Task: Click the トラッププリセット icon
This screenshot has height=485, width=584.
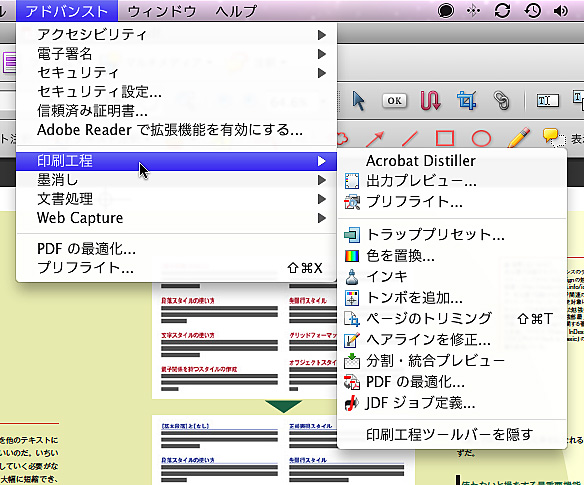Action: pos(352,235)
